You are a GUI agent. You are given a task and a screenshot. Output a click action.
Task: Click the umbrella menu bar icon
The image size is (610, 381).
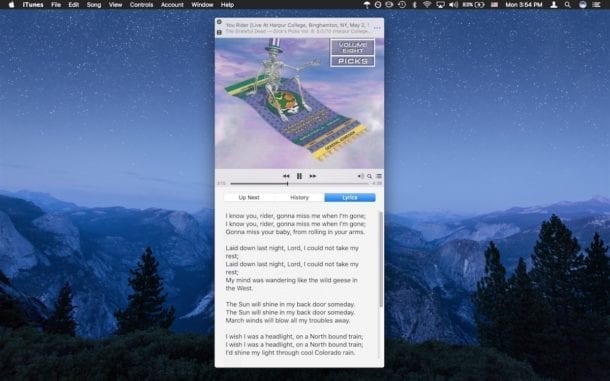click(366, 5)
